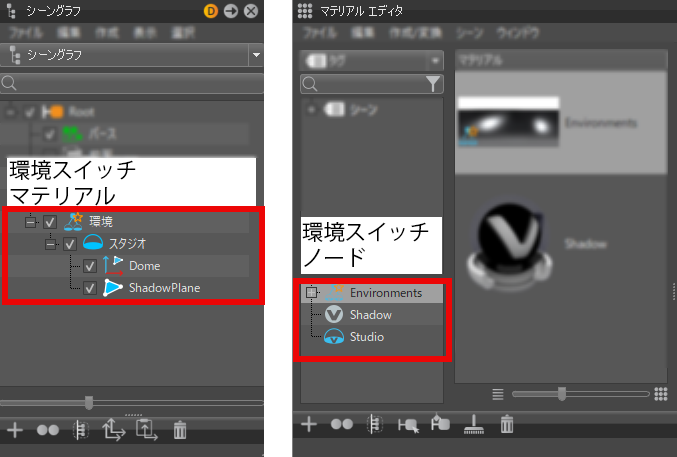Click the clipboard paste icon in Scenegraph toolbar
Image resolution: width=677 pixels, height=457 pixels.
[x=147, y=430]
